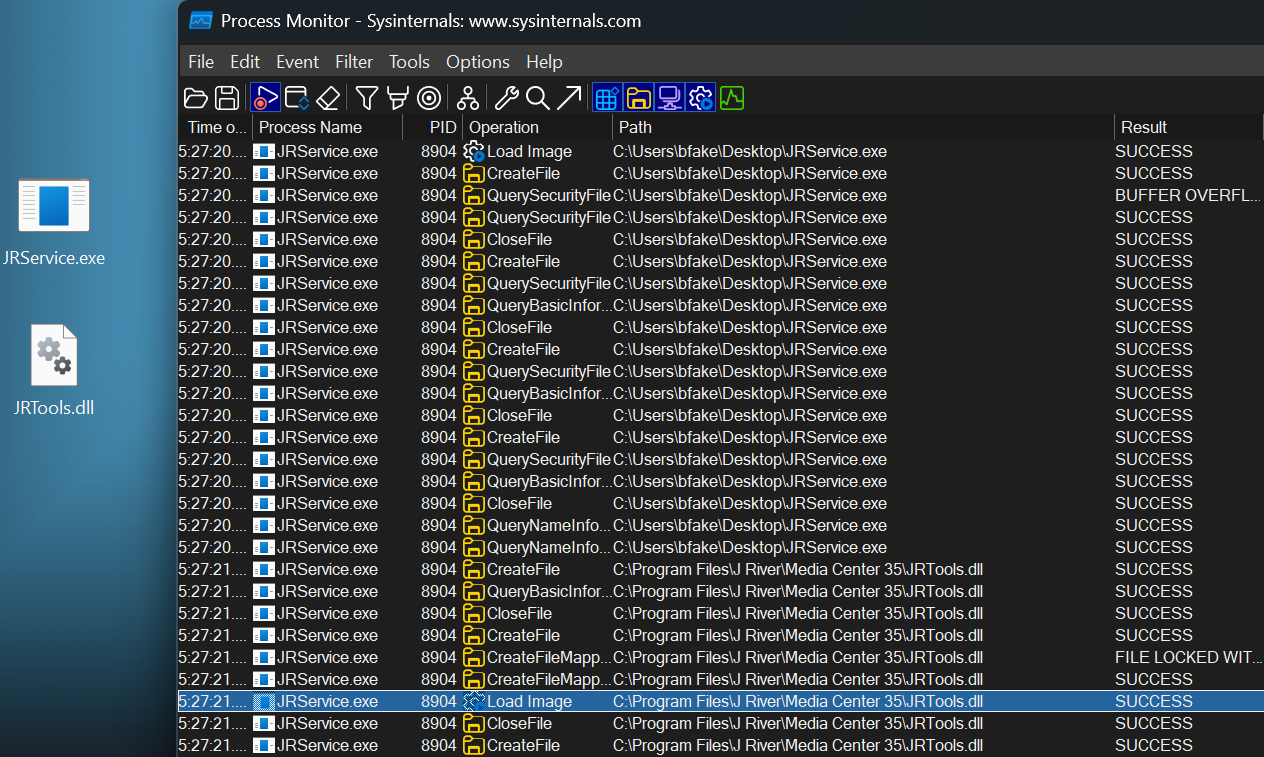Toggle the Show File System Activity icon
Viewport: 1264px width, 757px height.
(638, 97)
